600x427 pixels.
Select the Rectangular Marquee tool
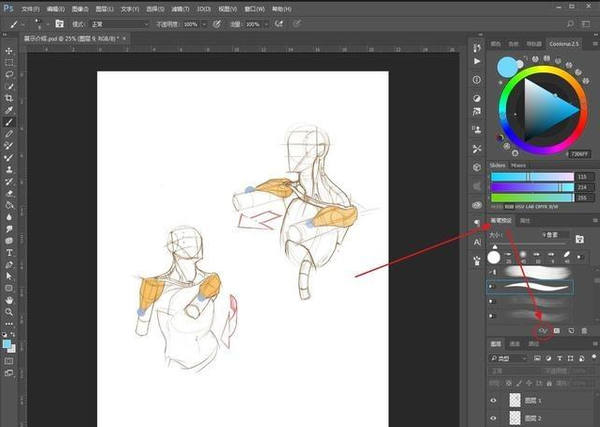click(x=9, y=61)
